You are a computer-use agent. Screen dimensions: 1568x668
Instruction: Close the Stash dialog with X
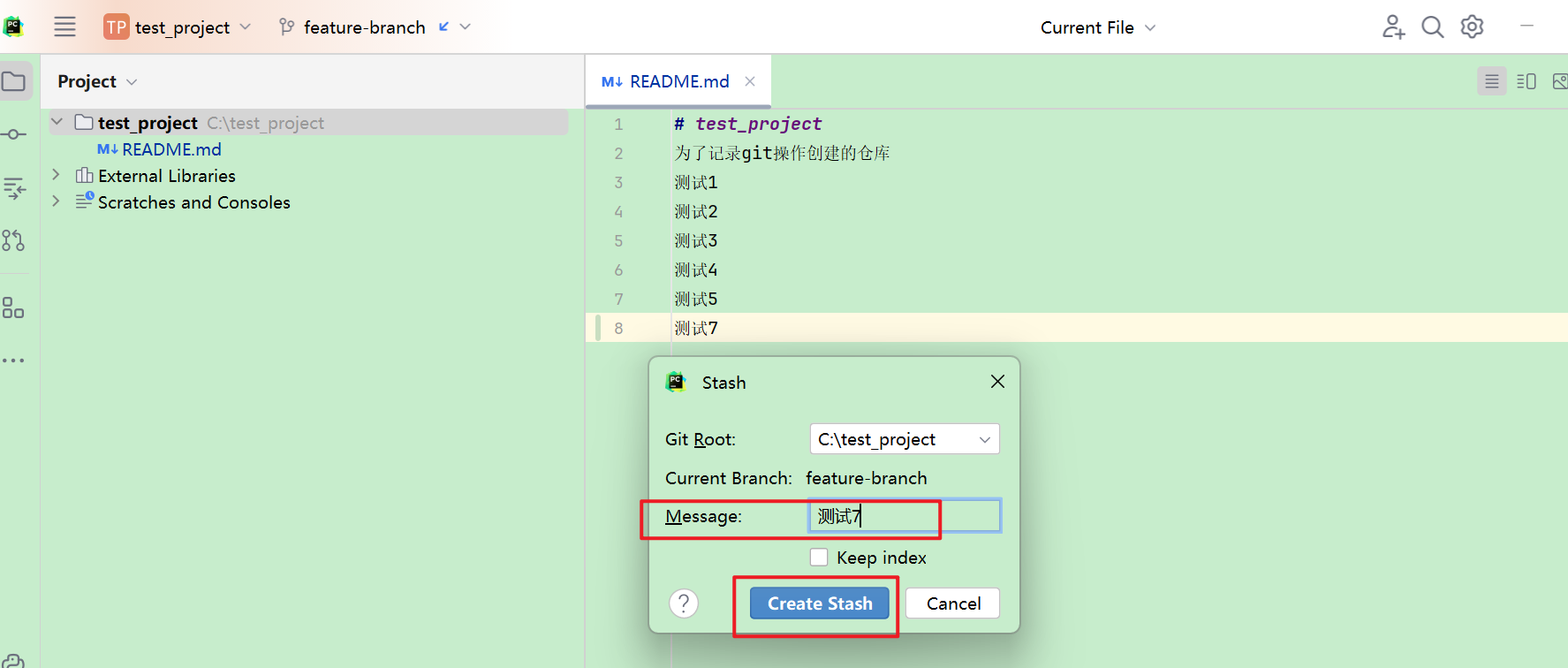click(997, 382)
